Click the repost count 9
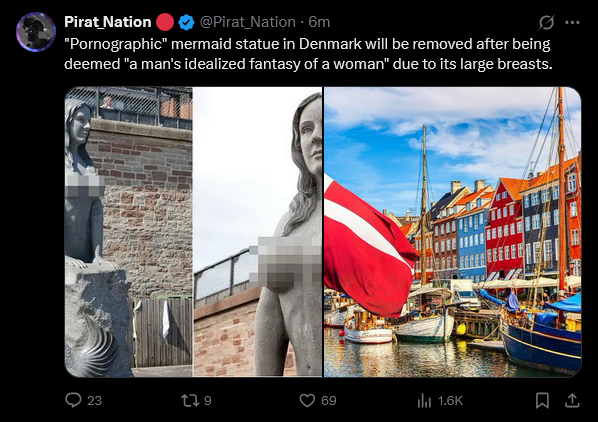The image size is (598, 422). 207,401
